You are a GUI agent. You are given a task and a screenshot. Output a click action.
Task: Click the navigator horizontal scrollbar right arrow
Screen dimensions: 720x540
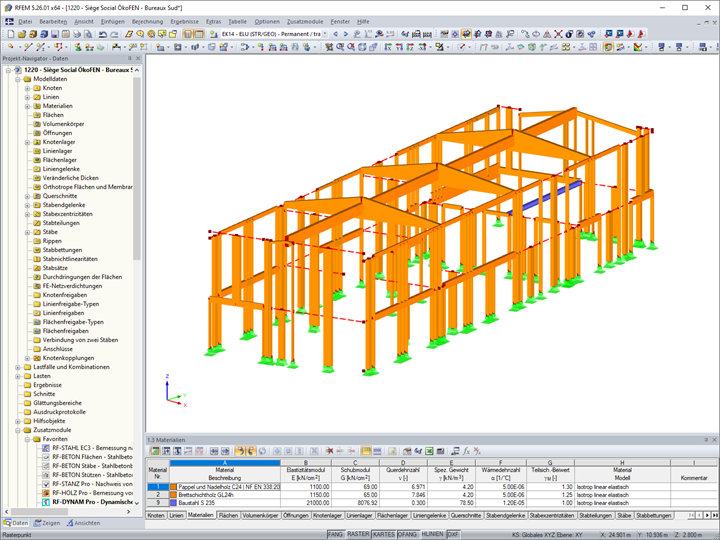(x=129, y=512)
